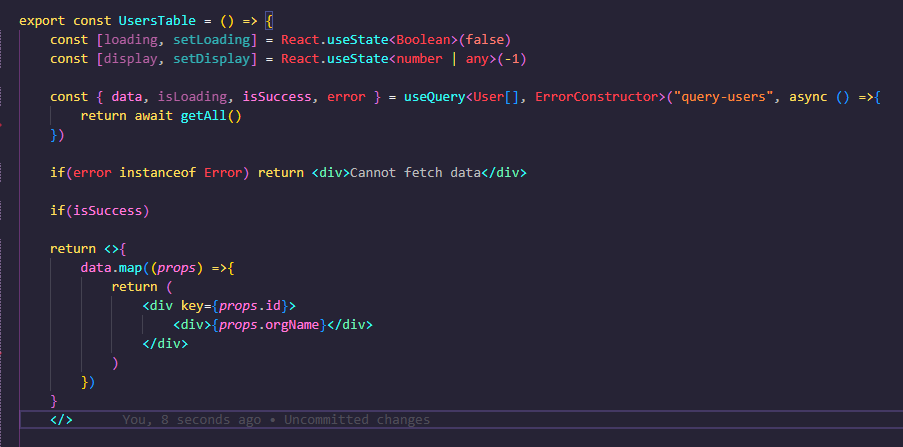903x447 pixels.
Task: Click the 'await' keyword
Action: (x=153, y=116)
